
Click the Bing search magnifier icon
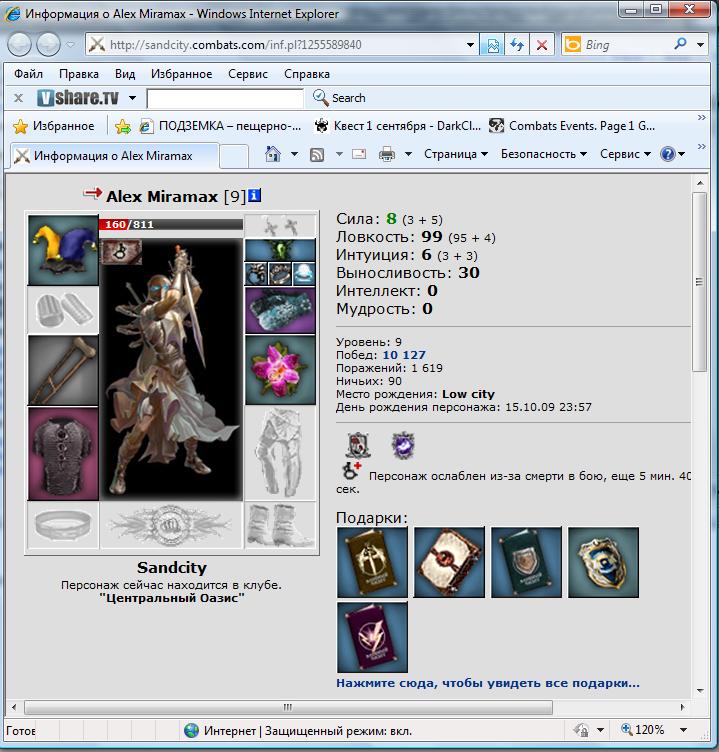(x=680, y=45)
